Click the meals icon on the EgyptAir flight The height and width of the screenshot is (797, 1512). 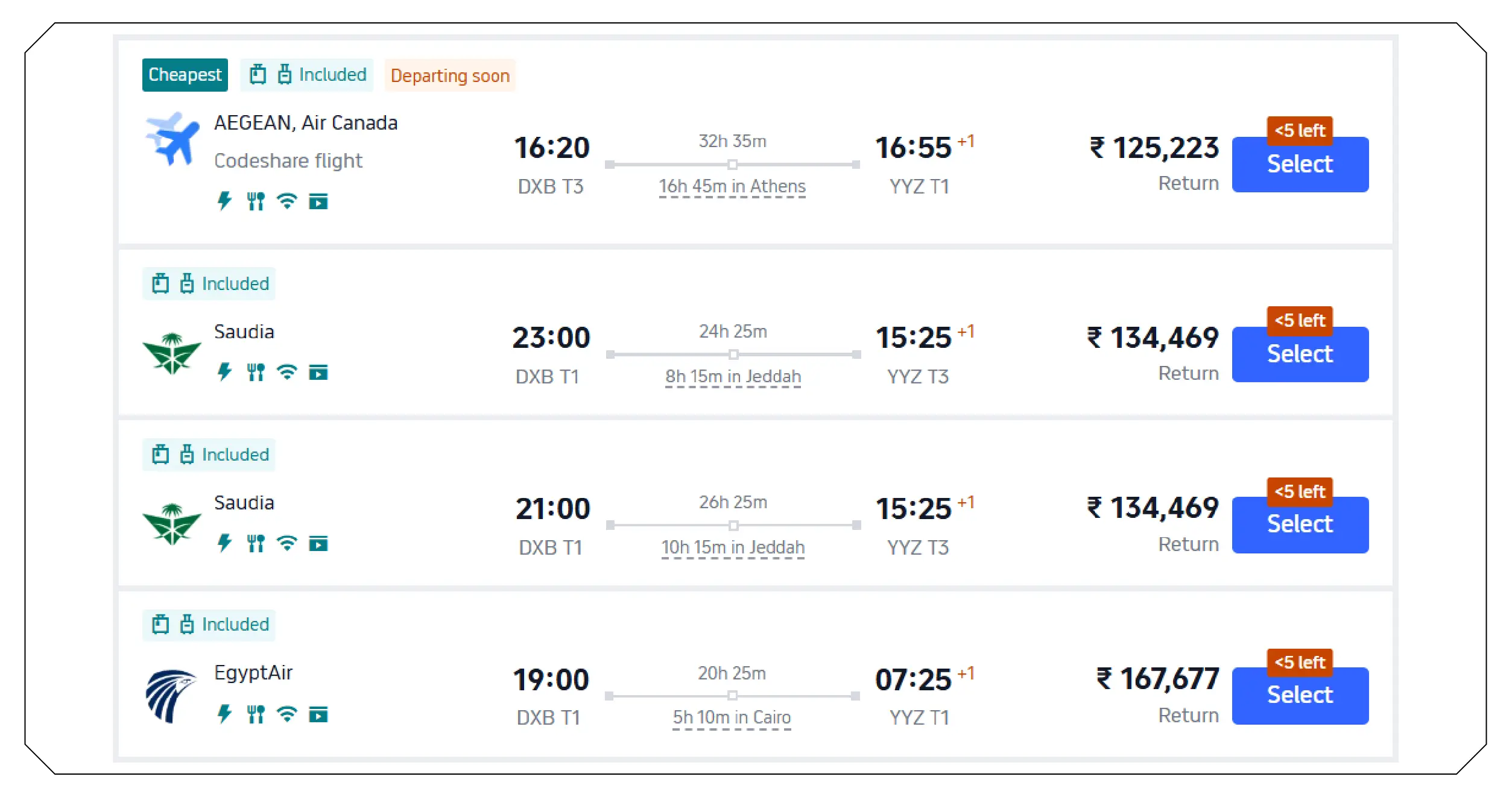tap(256, 714)
